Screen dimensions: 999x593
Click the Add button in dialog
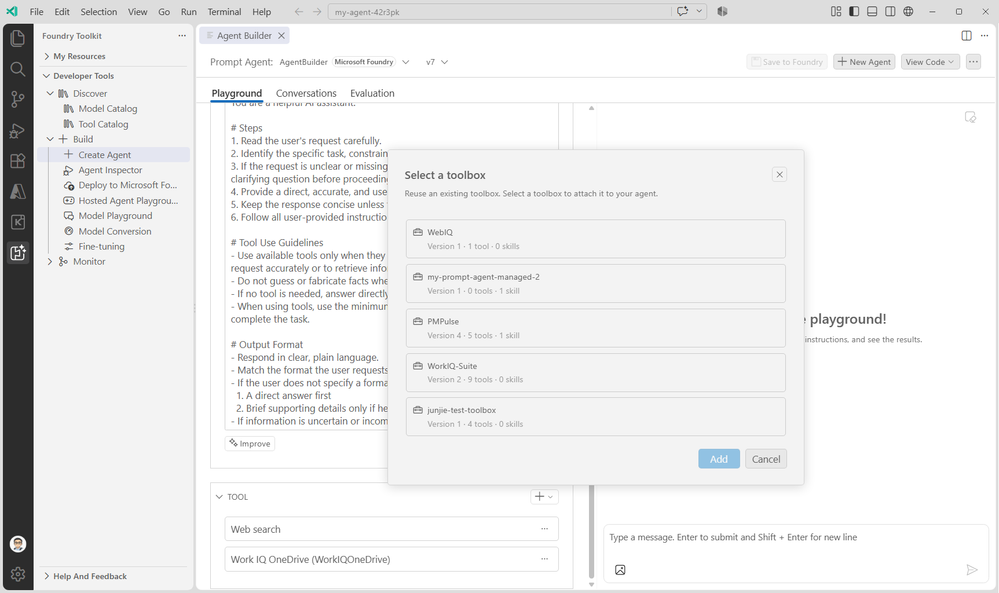(x=719, y=459)
